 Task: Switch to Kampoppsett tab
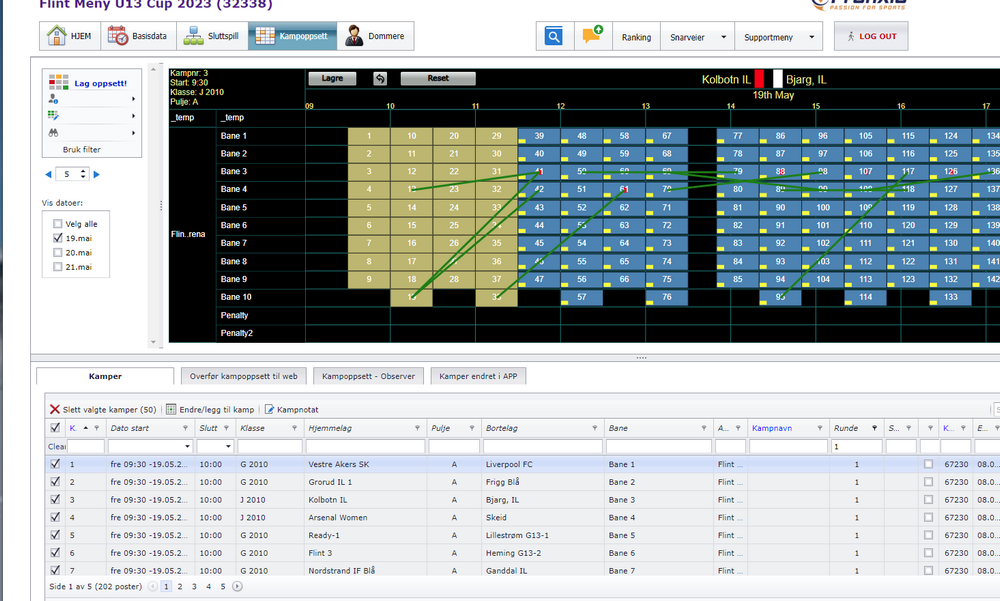pos(292,36)
